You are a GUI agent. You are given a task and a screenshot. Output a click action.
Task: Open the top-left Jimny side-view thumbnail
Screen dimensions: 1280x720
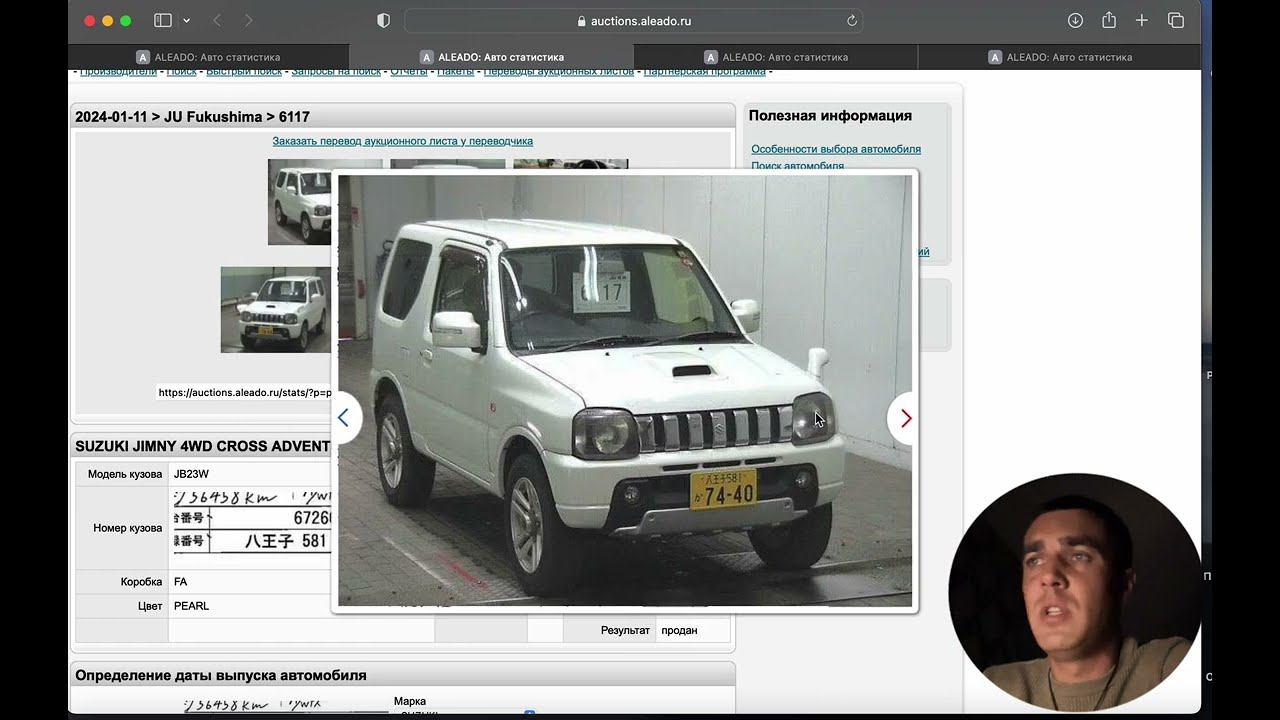300,202
